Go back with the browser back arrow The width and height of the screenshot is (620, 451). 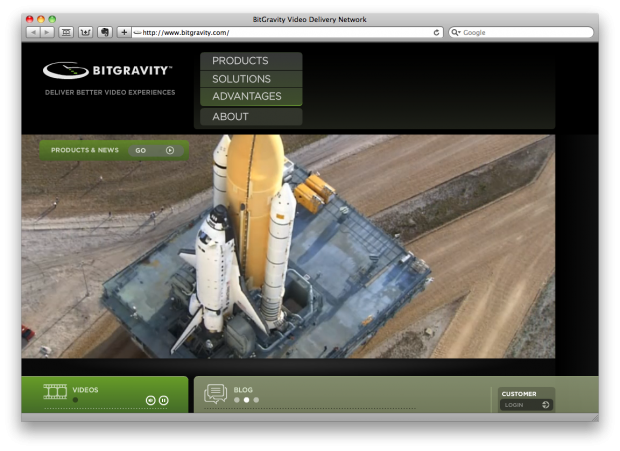coord(33,32)
